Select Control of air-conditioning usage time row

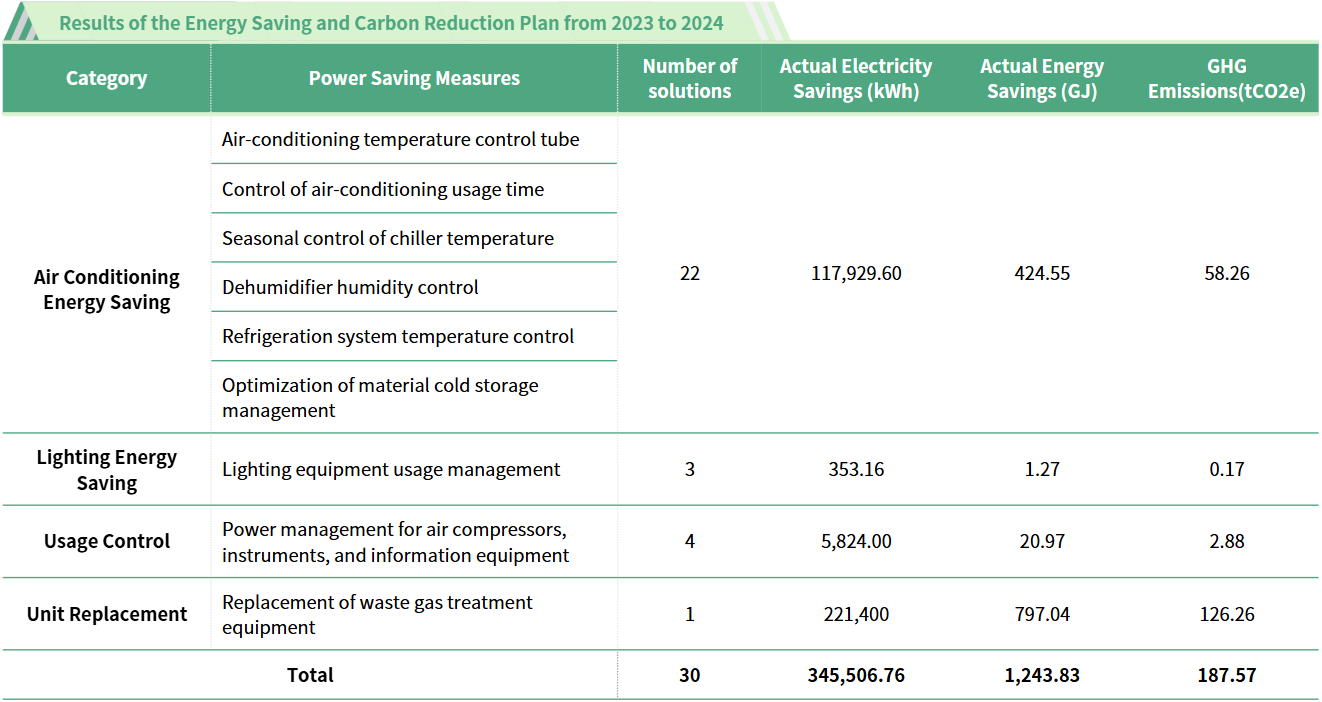coord(383,189)
